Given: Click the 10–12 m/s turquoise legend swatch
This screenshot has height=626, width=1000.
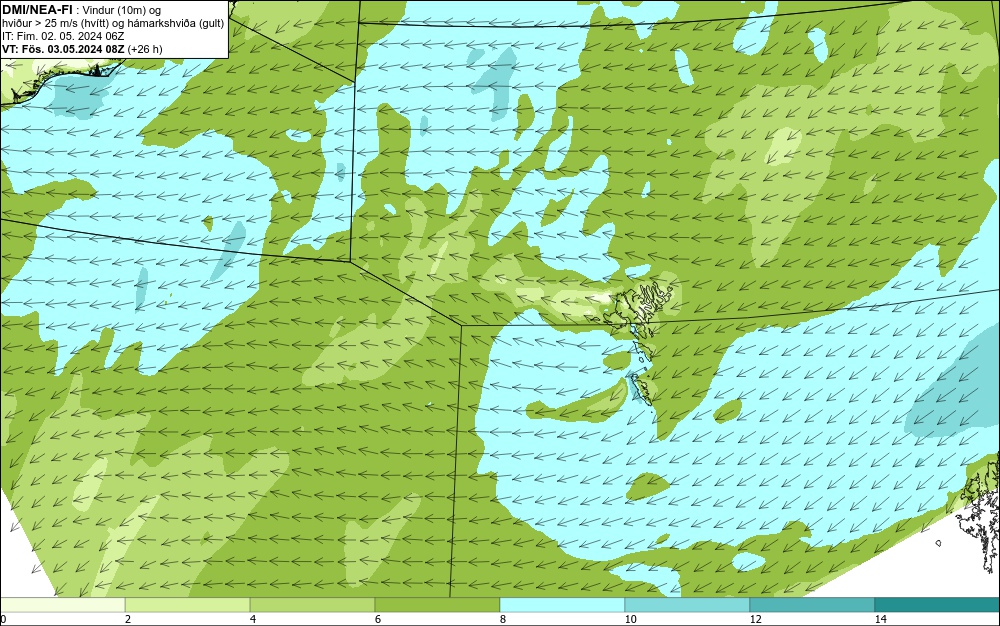Looking at the screenshot, I should (x=688, y=605).
